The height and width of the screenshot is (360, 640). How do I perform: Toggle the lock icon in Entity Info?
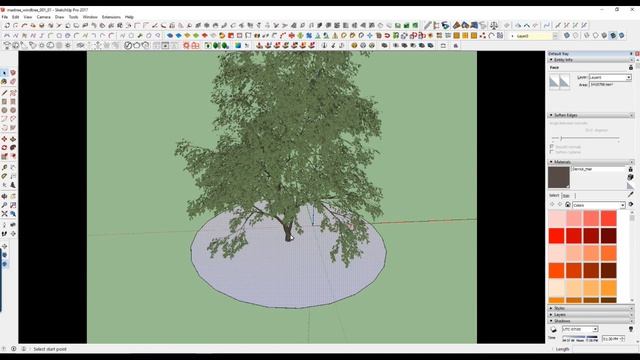tap(631, 67)
